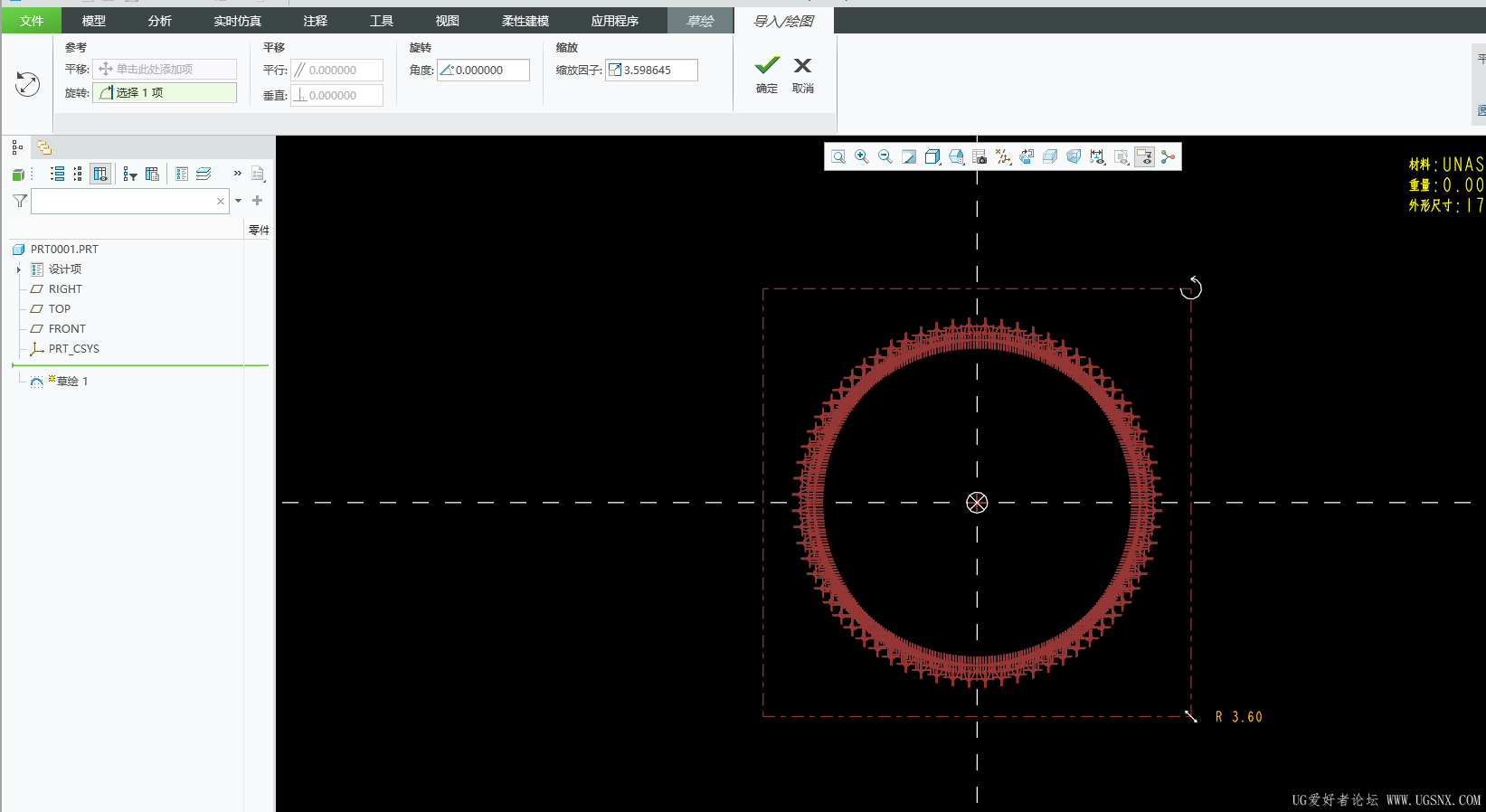Open the 应用程序 ribbon tab
This screenshot has width=1486, height=812.
coord(615,21)
